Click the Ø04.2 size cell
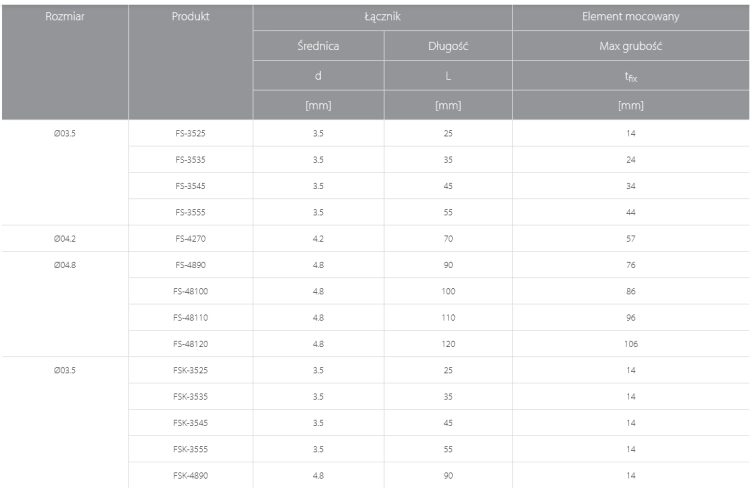Screen dimensions: 750x488 (65, 239)
